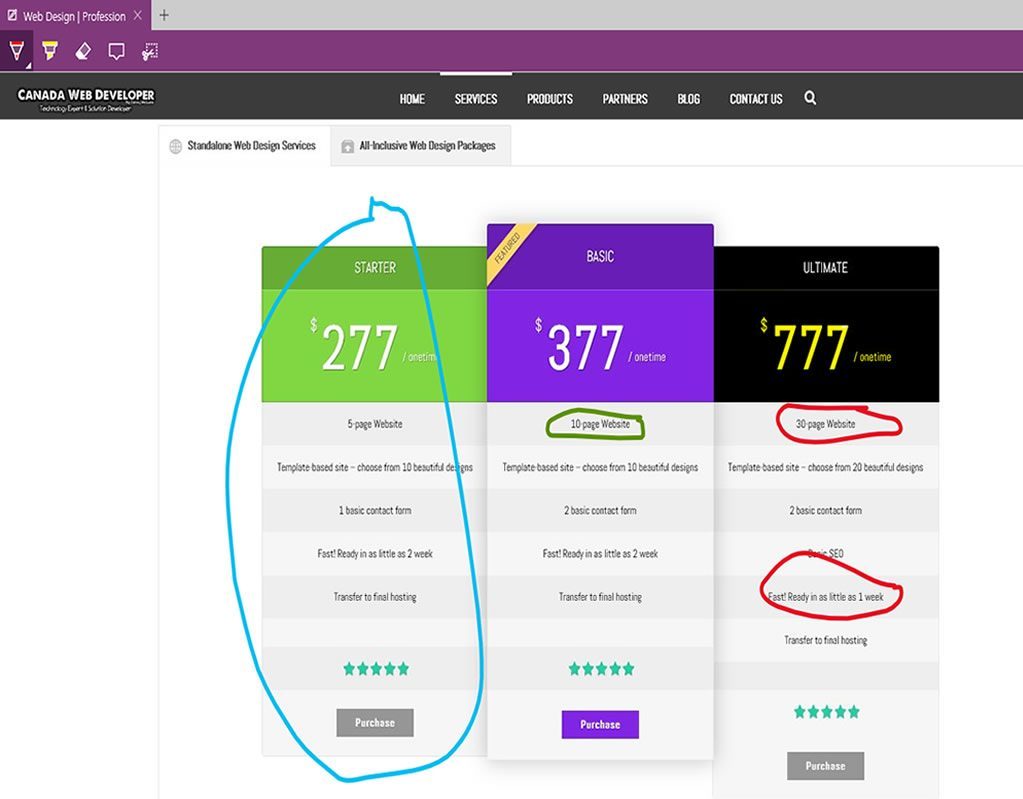Viewport: 1023px width, 799px height.
Task: Click '1 basic contact form' text
Action: [x=374, y=511]
